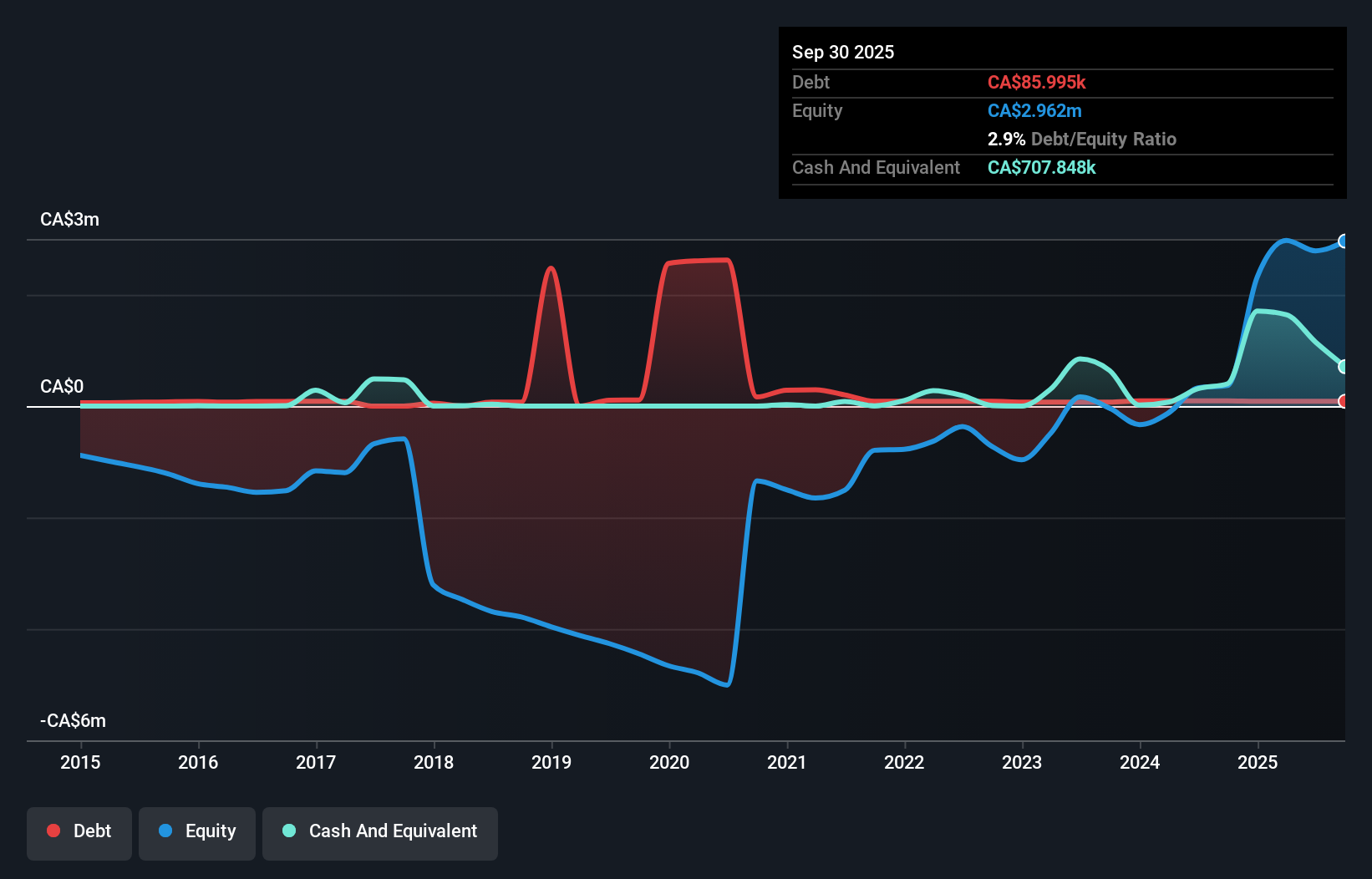
Task: Click the red Debt plateau above 2020
Action: pos(698,262)
